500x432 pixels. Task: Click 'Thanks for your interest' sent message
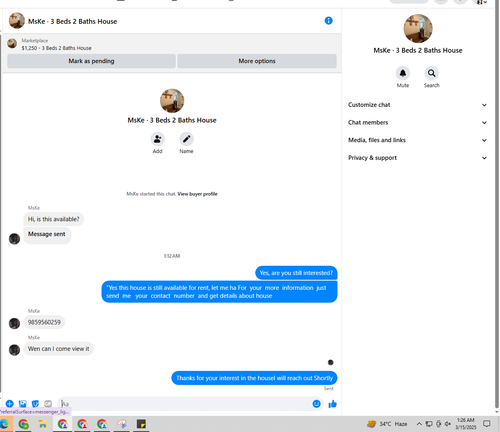pyautogui.click(x=254, y=378)
